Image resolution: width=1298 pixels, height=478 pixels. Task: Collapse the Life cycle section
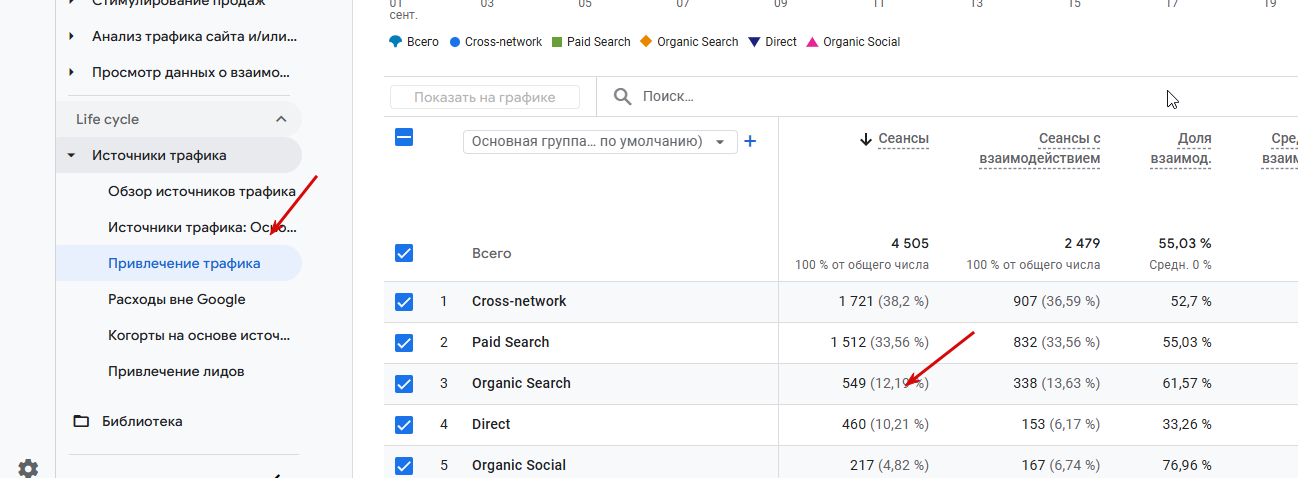coord(281,119)
